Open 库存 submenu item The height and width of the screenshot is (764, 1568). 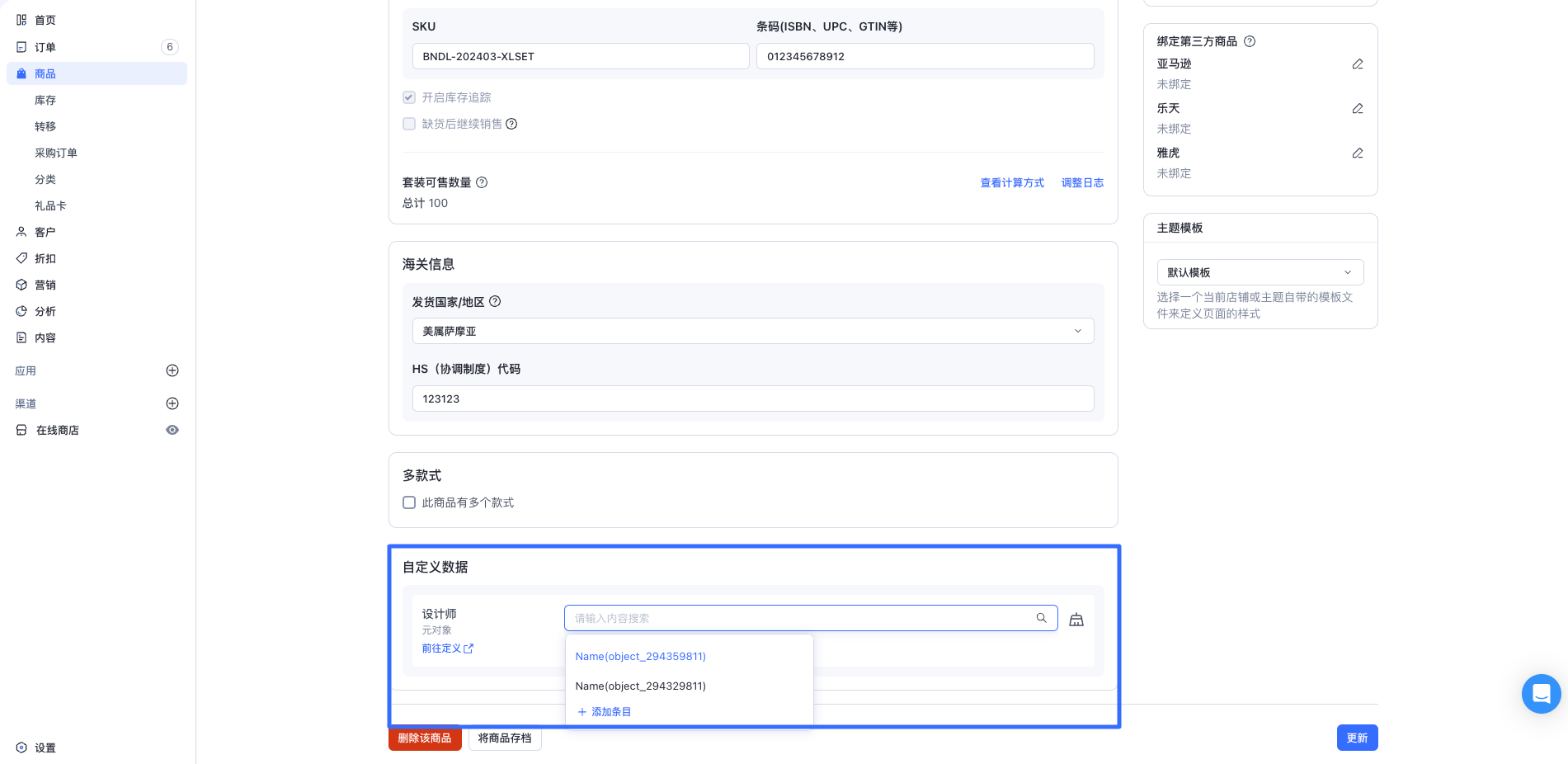[45, 100]
